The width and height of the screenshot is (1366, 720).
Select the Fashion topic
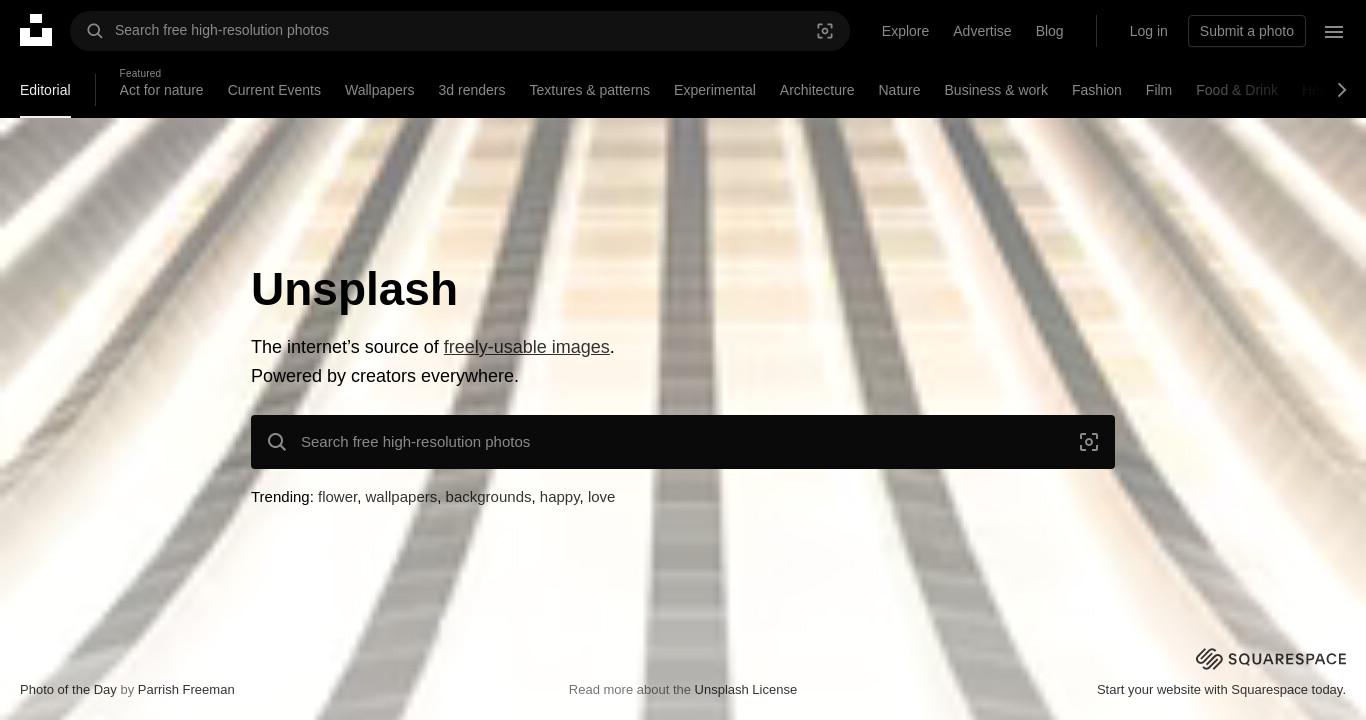click(x=1096, y=90)
